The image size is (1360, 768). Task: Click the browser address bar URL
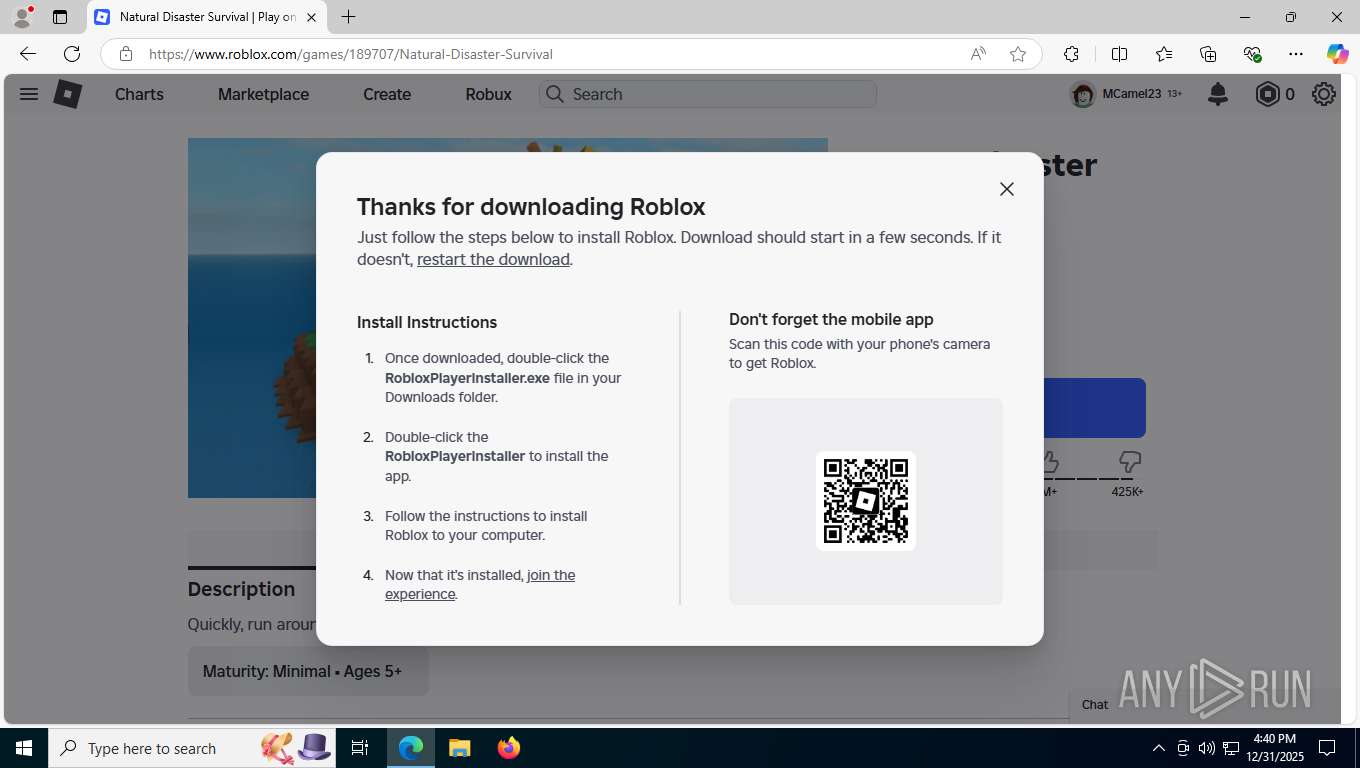(351, 54)
